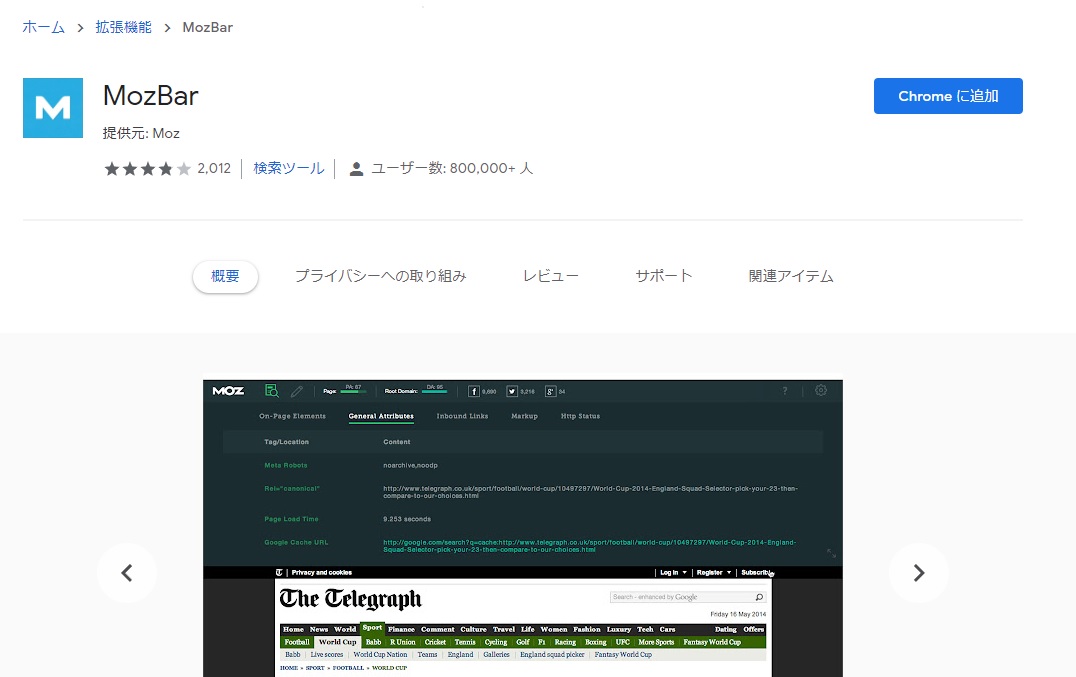Click the MozBar blue M logo icon
This screenshot has height=677, width=1076.
[53, 108]
